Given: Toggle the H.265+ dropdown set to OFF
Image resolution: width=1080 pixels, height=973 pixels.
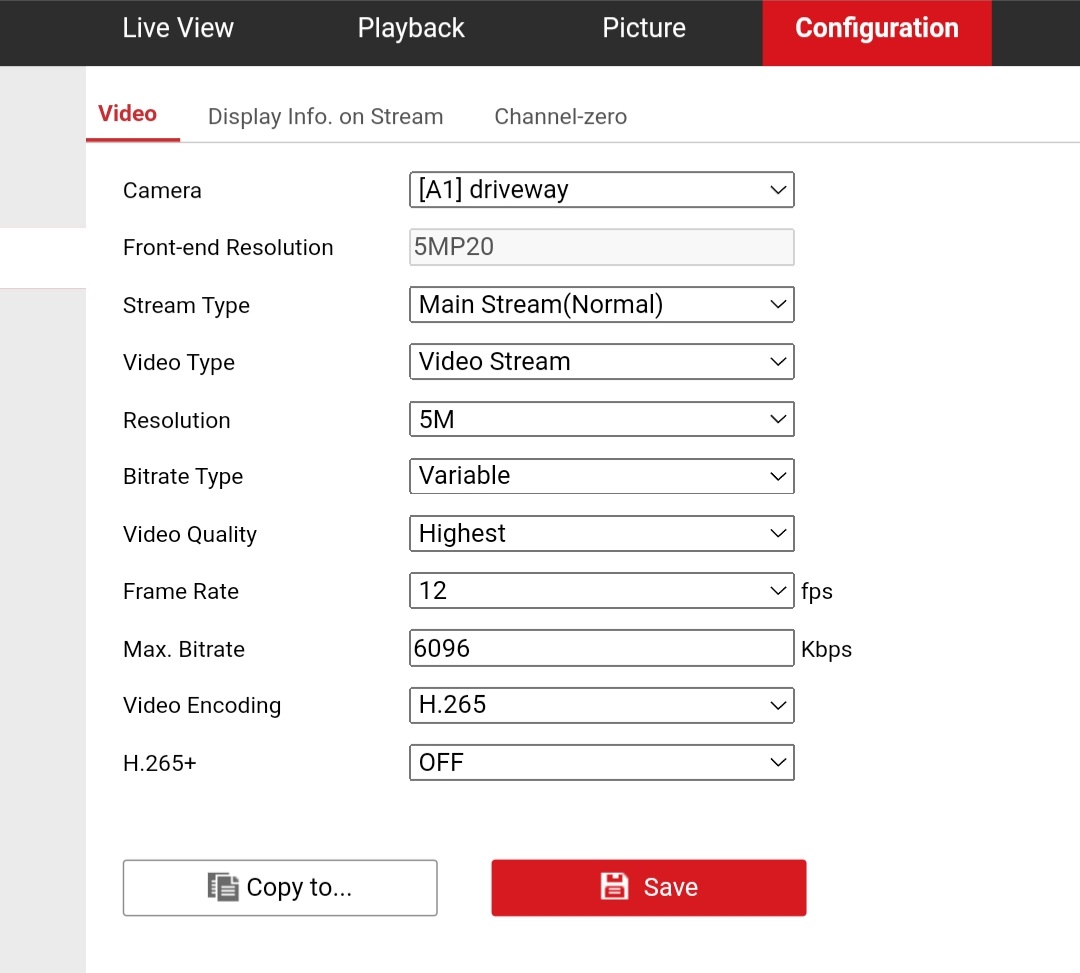Looking at the screenshot, I should click(601, 763).
